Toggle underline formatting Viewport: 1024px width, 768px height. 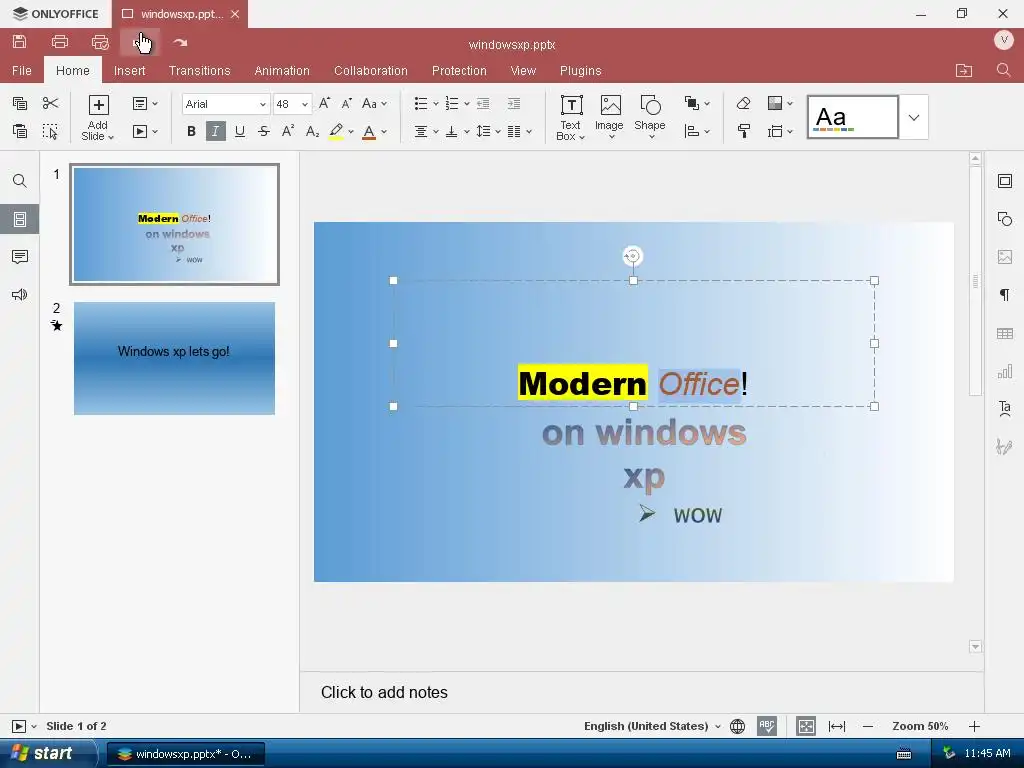click(240, 131)
